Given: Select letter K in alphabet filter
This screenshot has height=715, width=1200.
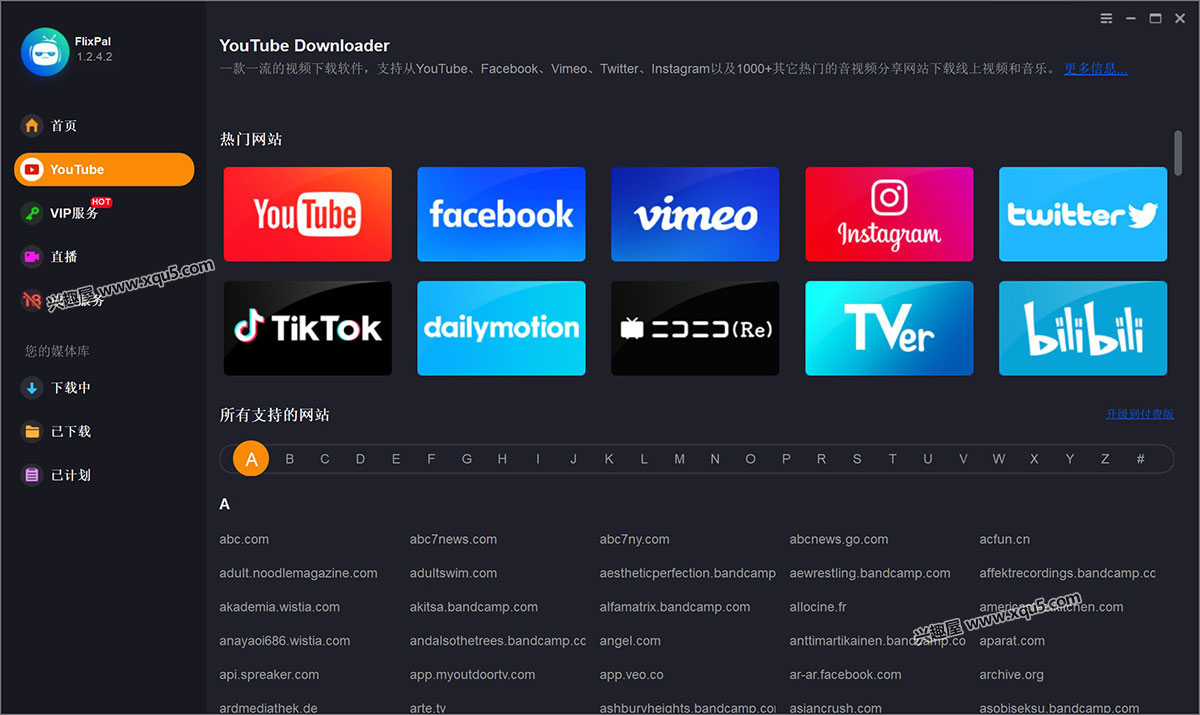Looking at the screenshot, I should [609, 459].
